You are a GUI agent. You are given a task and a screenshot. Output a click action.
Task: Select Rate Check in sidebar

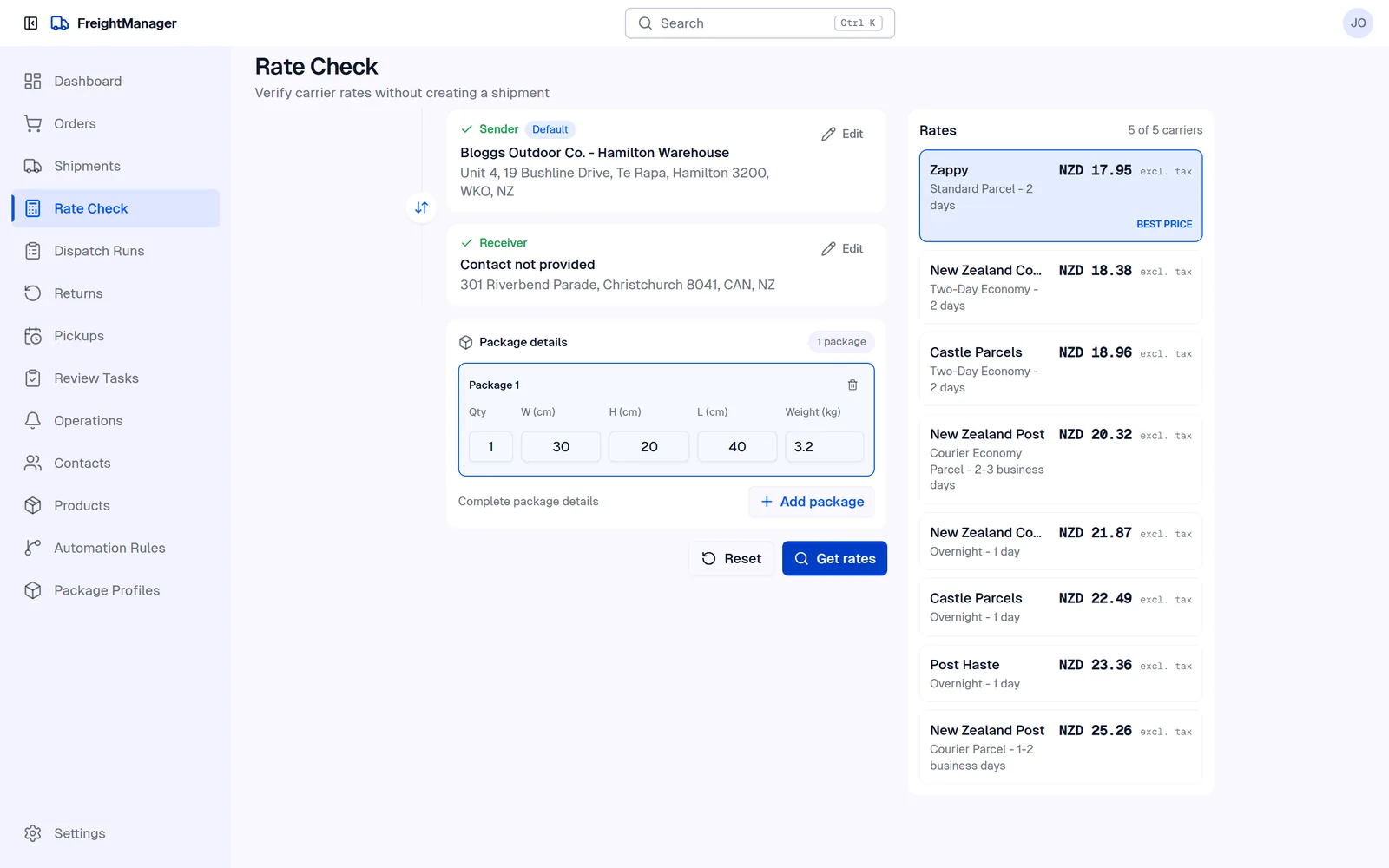pos(115,208)
